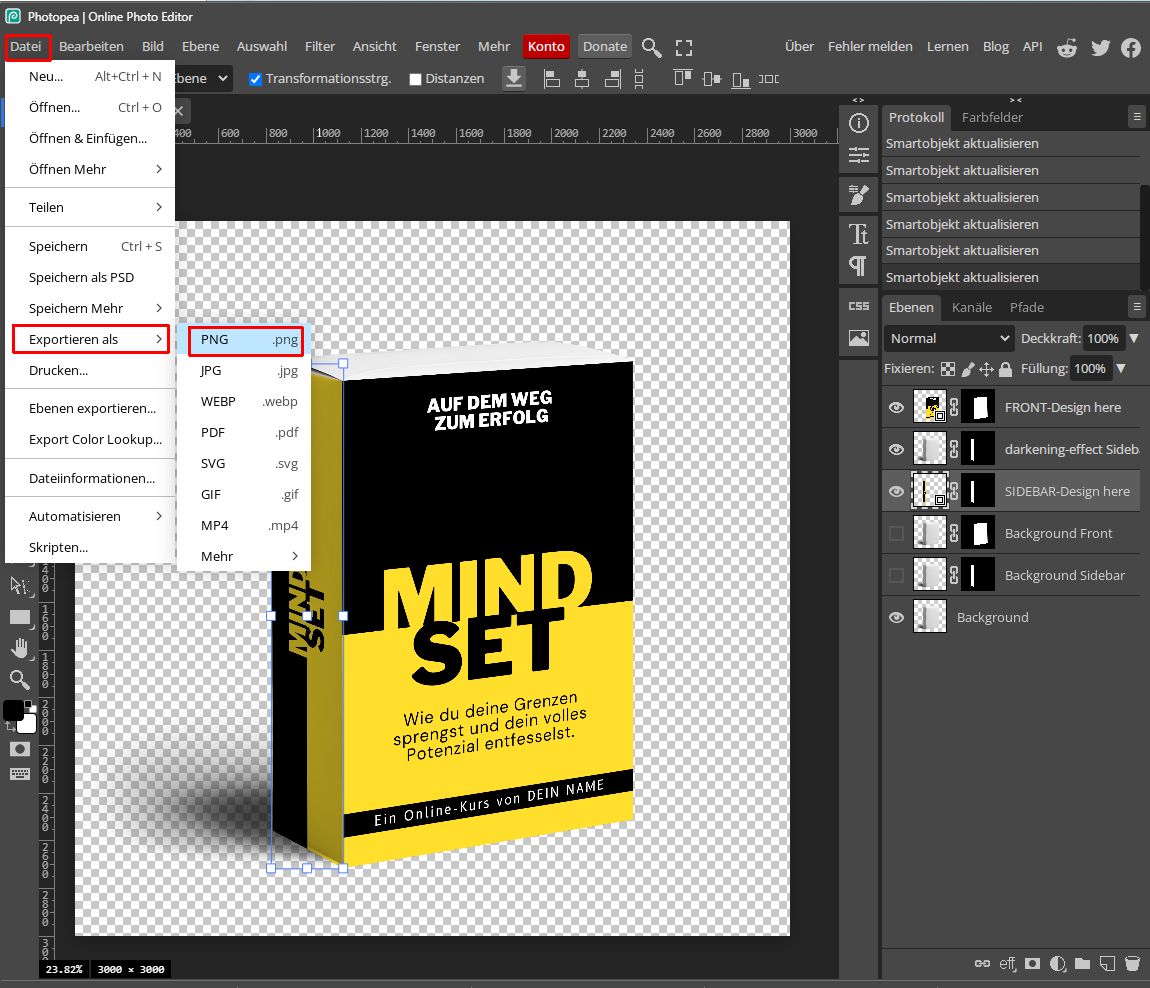The image size is (1150, 988).
Task: Show the Background Front layer
Action: [x=896, y=533]
